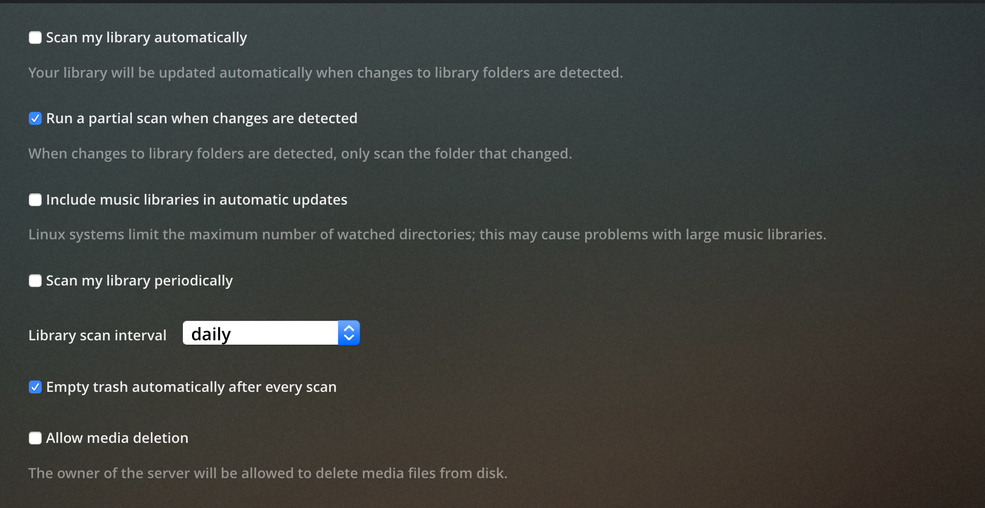Click the 'Your library will be updated automatically' description
Screen dimensions: 985x508
(x=325, y=73)
